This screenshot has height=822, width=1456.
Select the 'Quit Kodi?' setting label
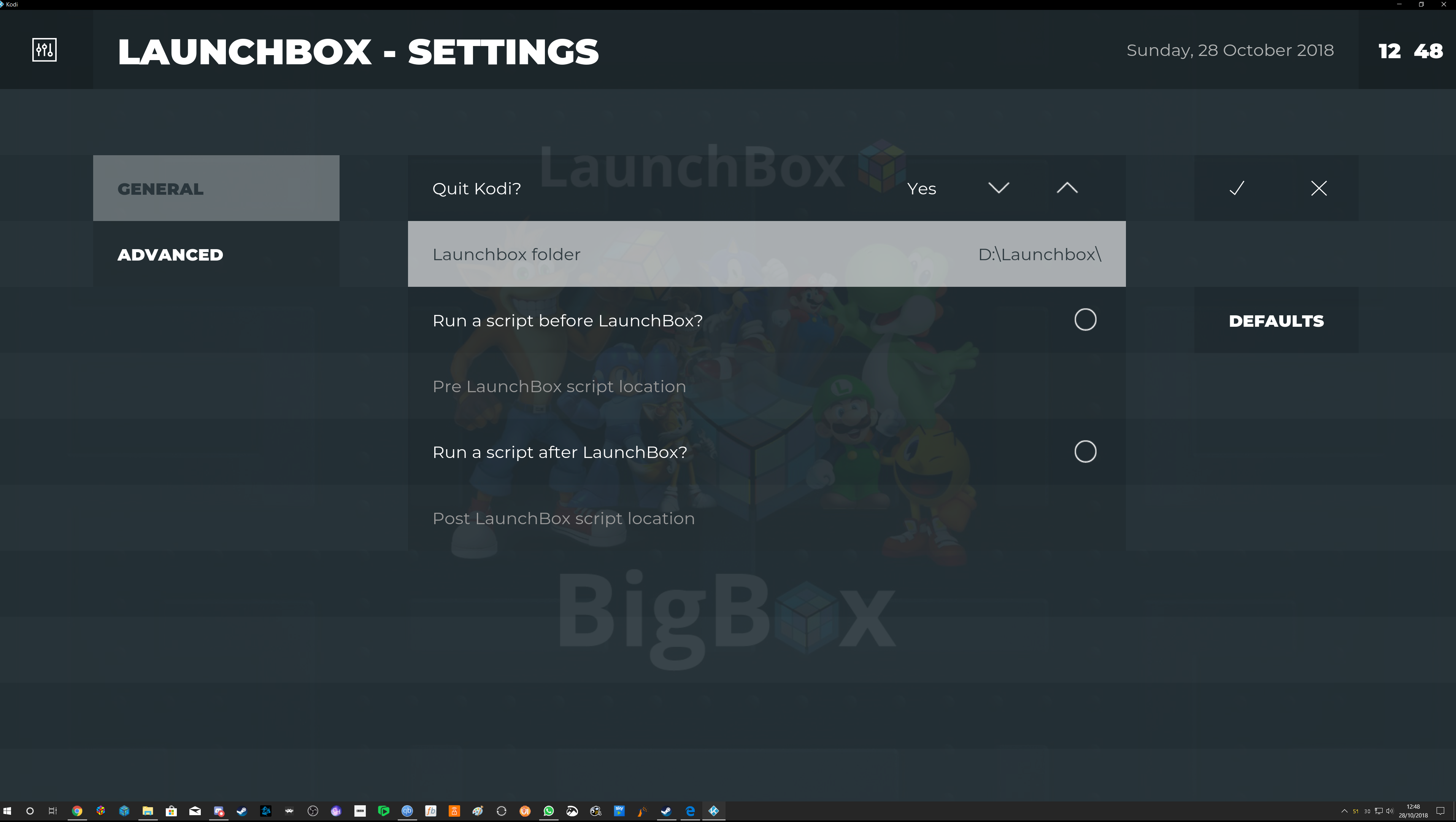click(476, 189)
